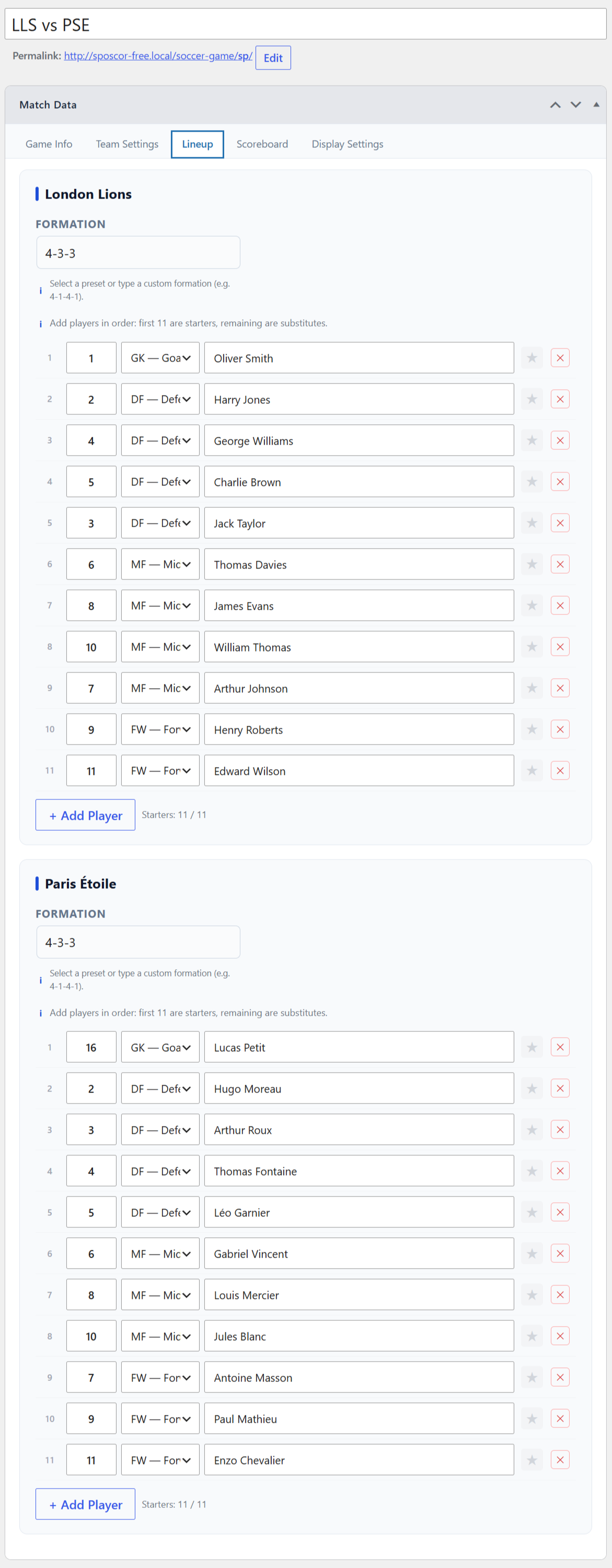Toggle star for Antoine Masson
This screenshot has height=1568, width=612.
click(532, 1377)
